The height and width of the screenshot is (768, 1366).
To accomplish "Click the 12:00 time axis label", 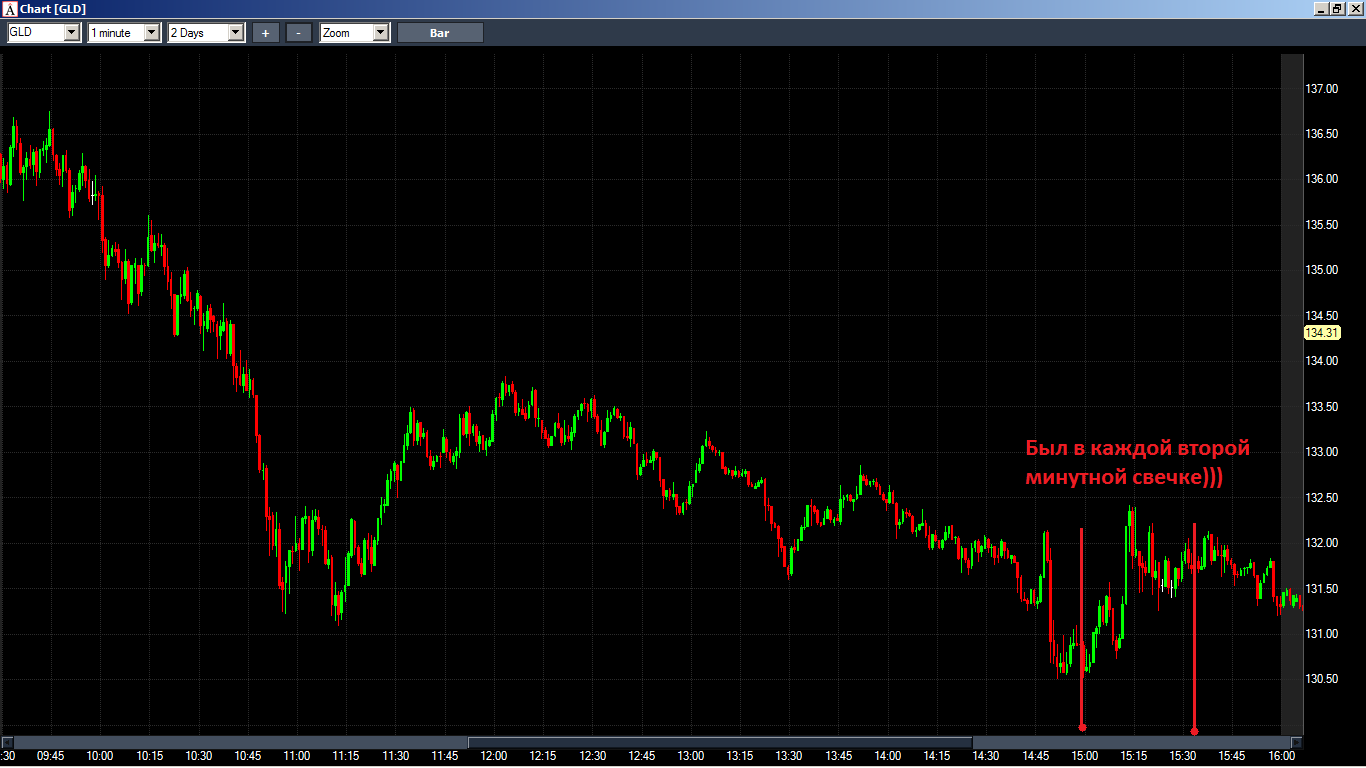I will [x=494, y=756].
